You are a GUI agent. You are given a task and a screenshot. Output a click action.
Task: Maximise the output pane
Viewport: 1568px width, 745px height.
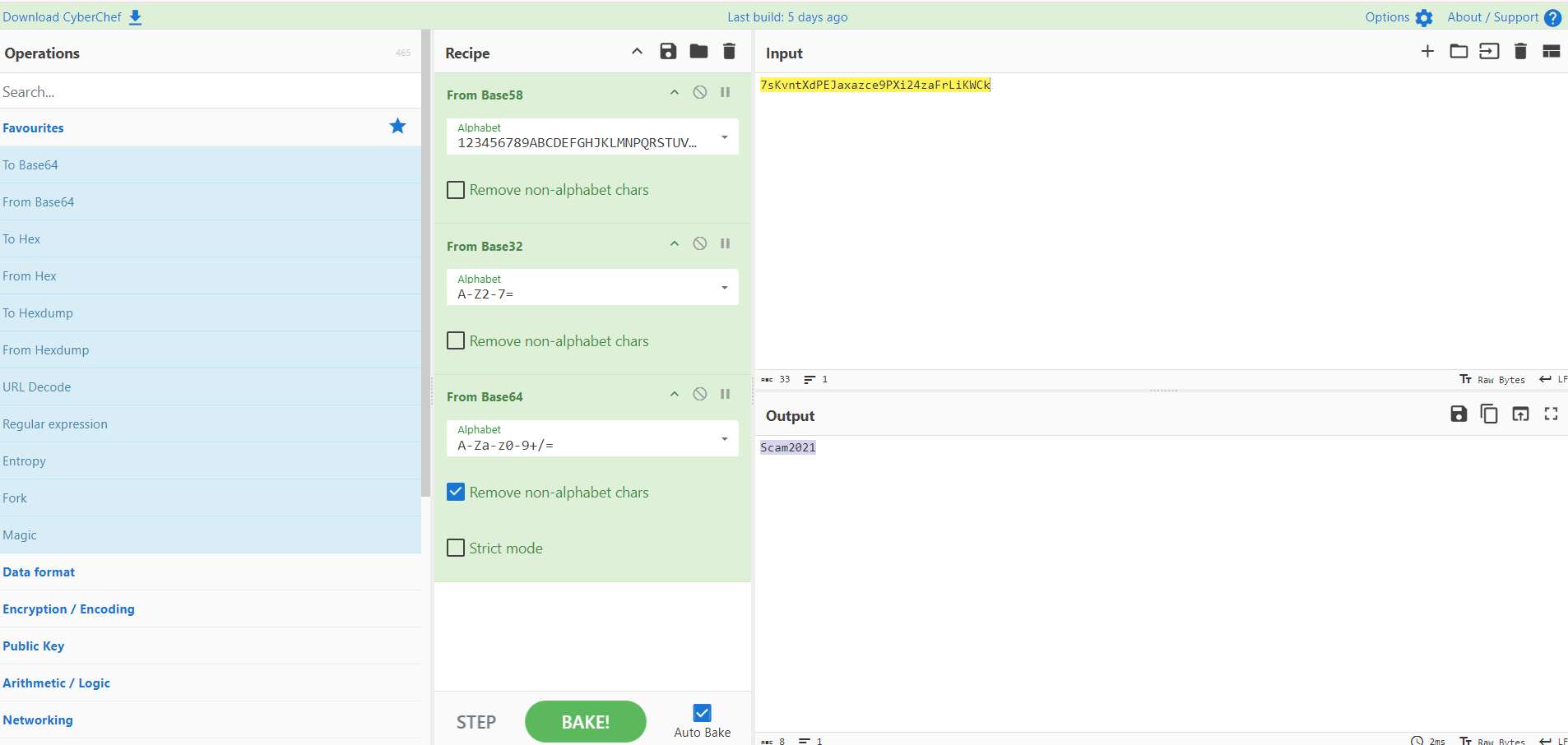coord(1551,414)
